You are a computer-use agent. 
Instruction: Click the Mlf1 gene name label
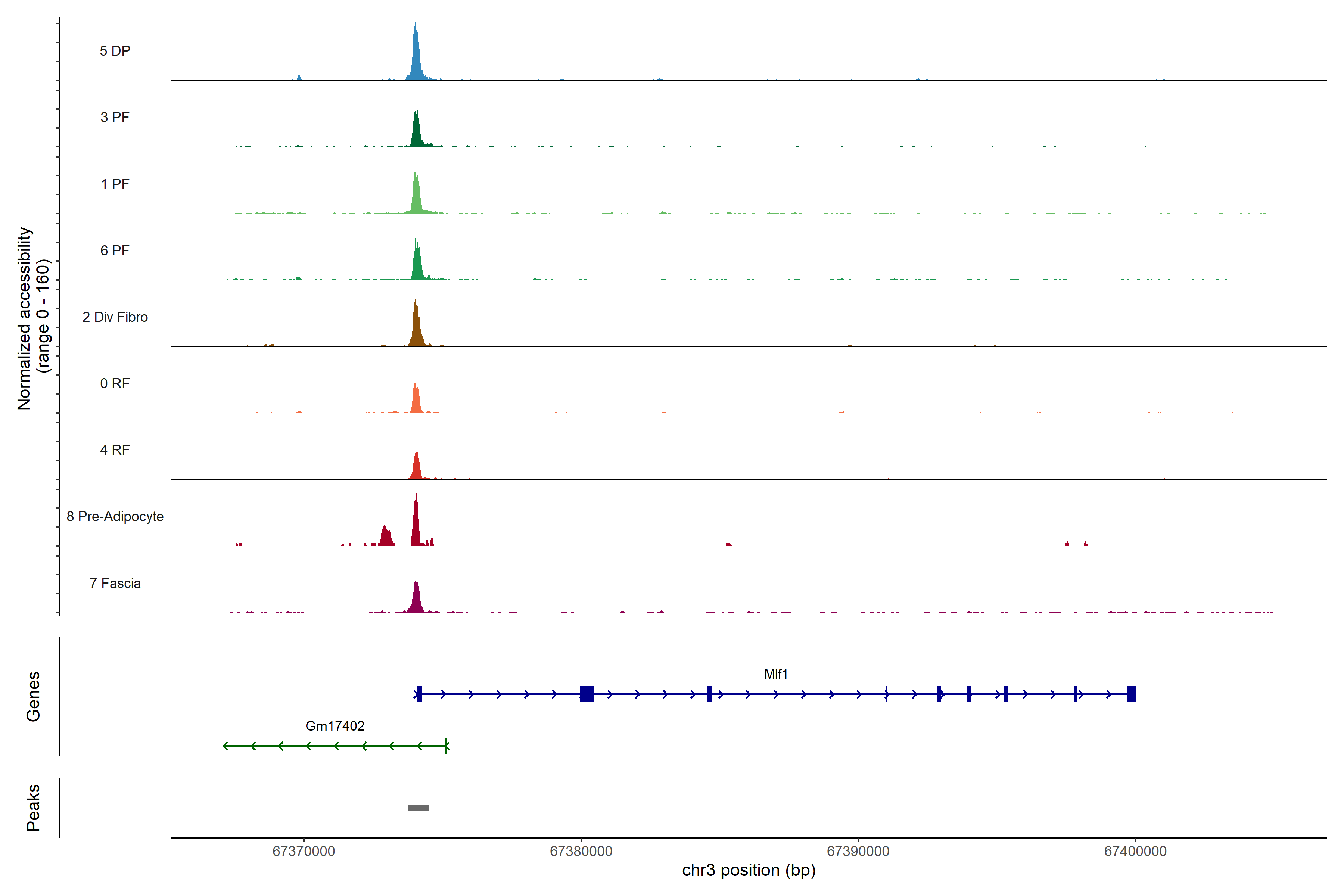pyautogui.click(x=775, y=674)
